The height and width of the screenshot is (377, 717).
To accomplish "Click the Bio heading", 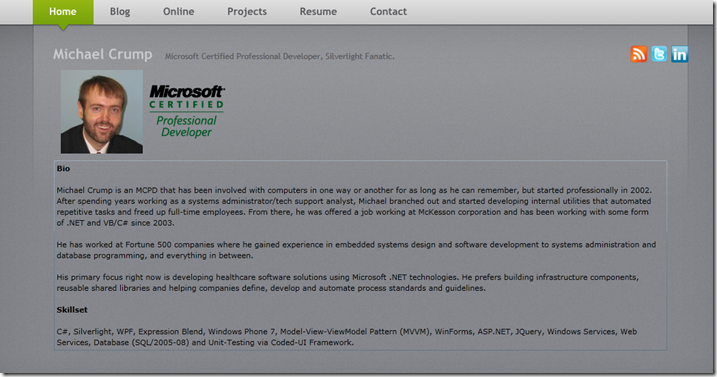I will tap(63, 168).
